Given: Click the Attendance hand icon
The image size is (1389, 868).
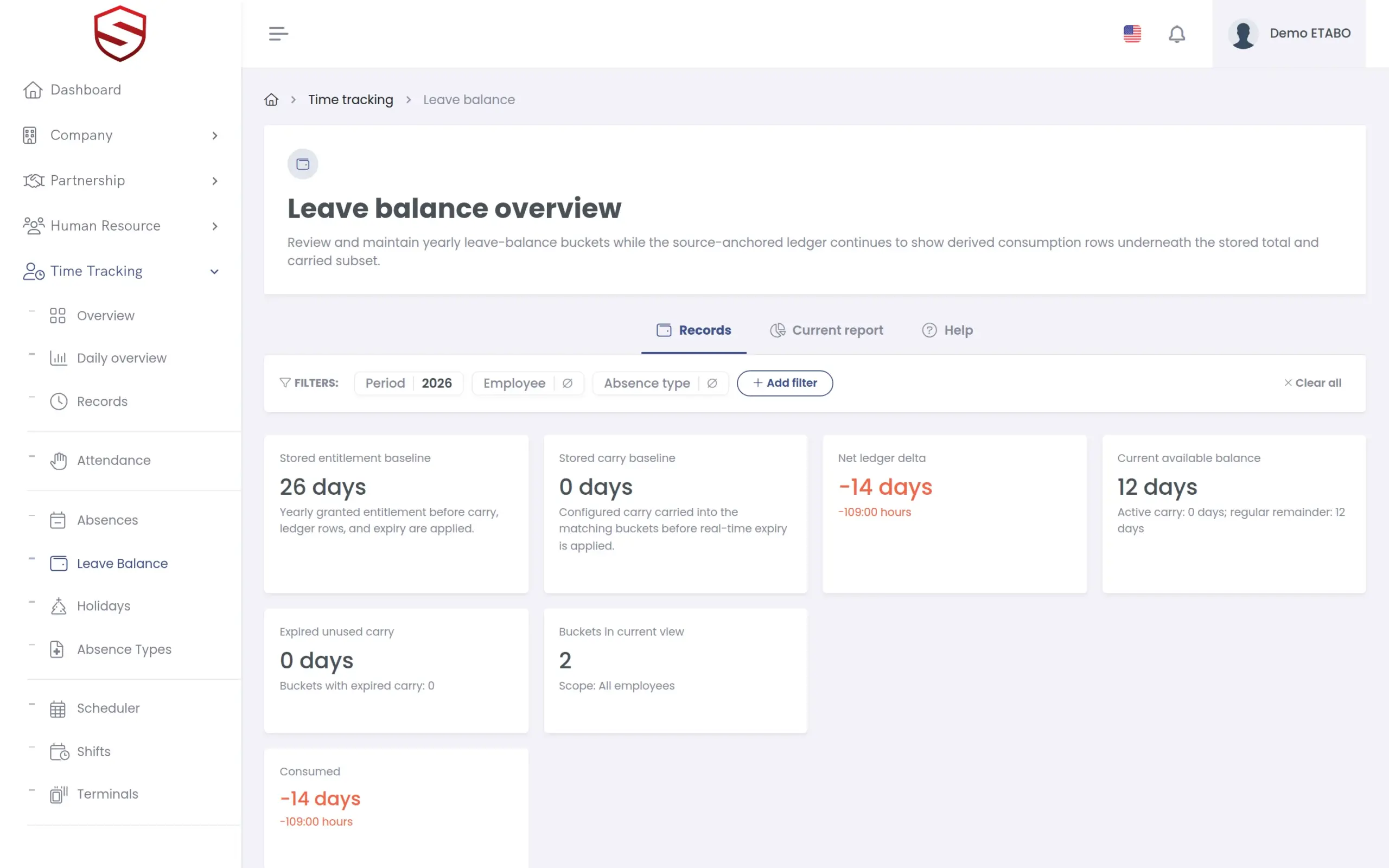Looking at the screenshot, I should point(59,461).
